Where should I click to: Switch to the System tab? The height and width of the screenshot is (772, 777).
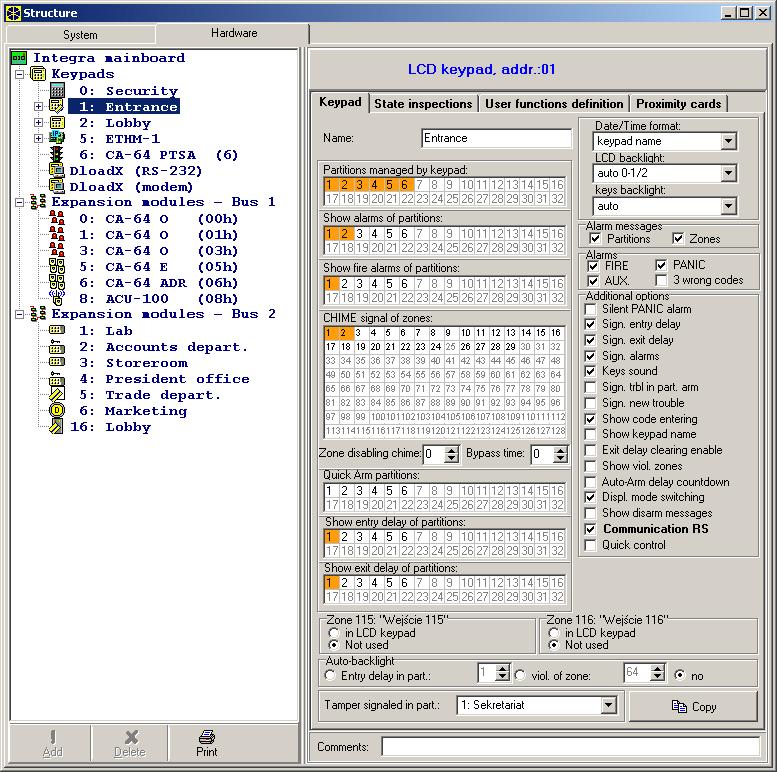(80, 35)
